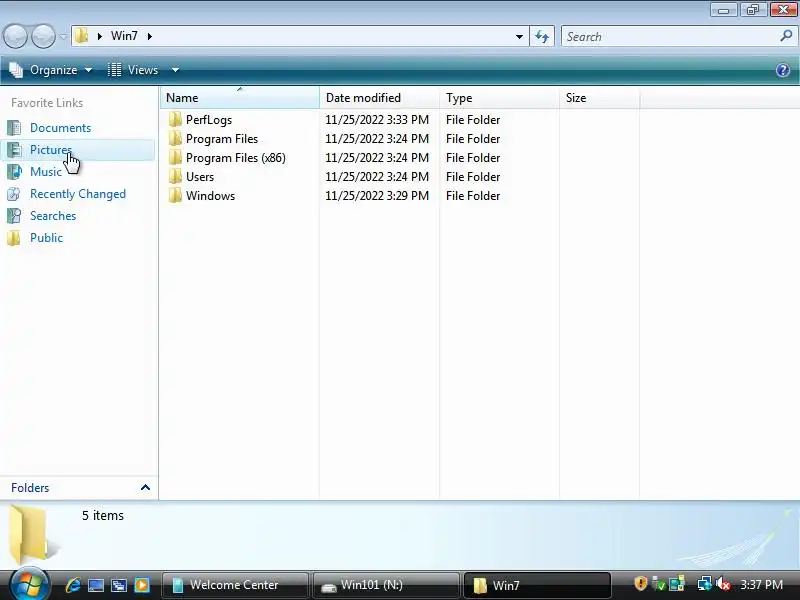Open Searches in Favorite Links
The image size is (800, 600).
click(x=53, y=216)
